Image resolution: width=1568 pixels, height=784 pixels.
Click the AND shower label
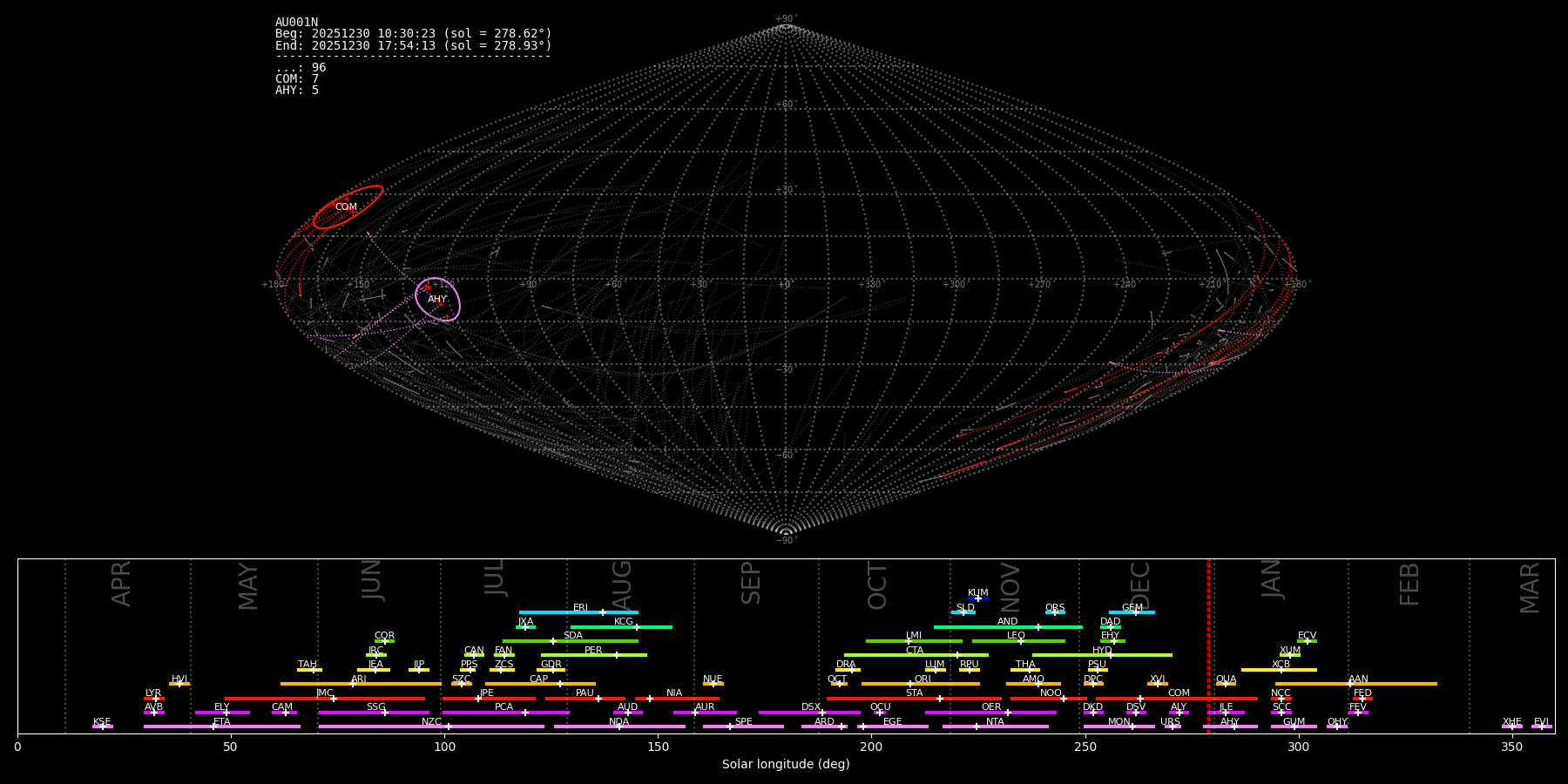(1007, 622)
